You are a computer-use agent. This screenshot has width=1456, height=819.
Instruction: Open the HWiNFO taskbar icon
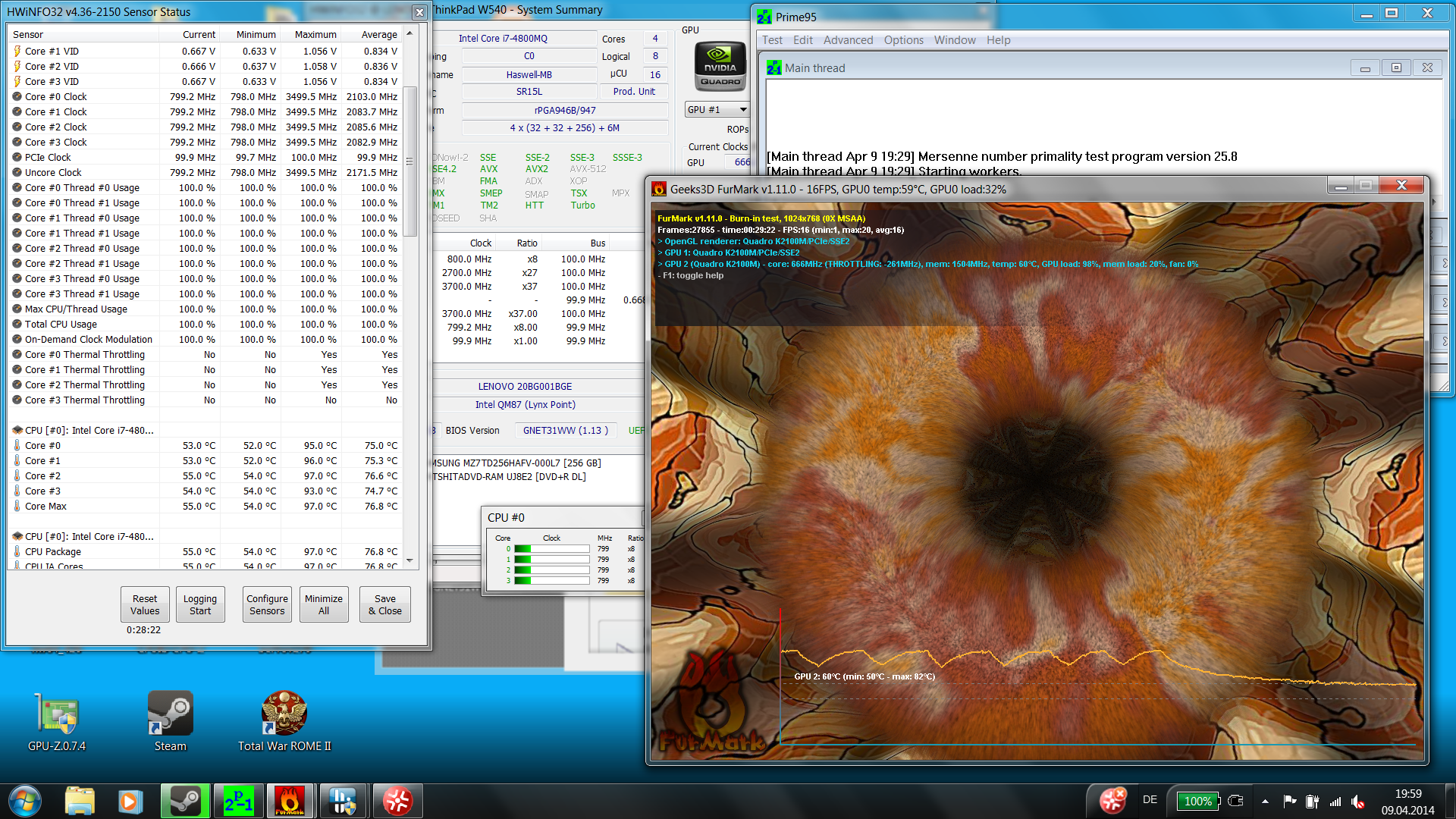coord(343,801)
